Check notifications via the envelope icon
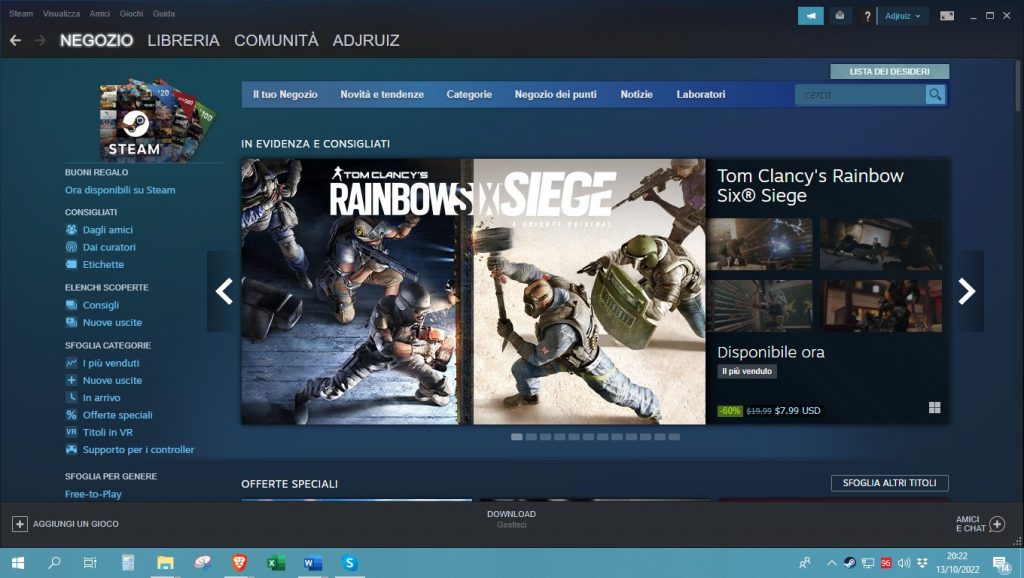Screen dimensions: 1024x578 tap(839, 15)
